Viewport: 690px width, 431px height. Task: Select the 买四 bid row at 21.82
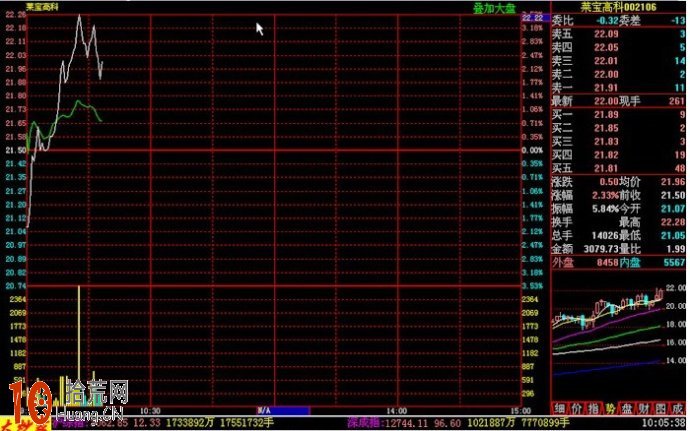click(618, 155)
